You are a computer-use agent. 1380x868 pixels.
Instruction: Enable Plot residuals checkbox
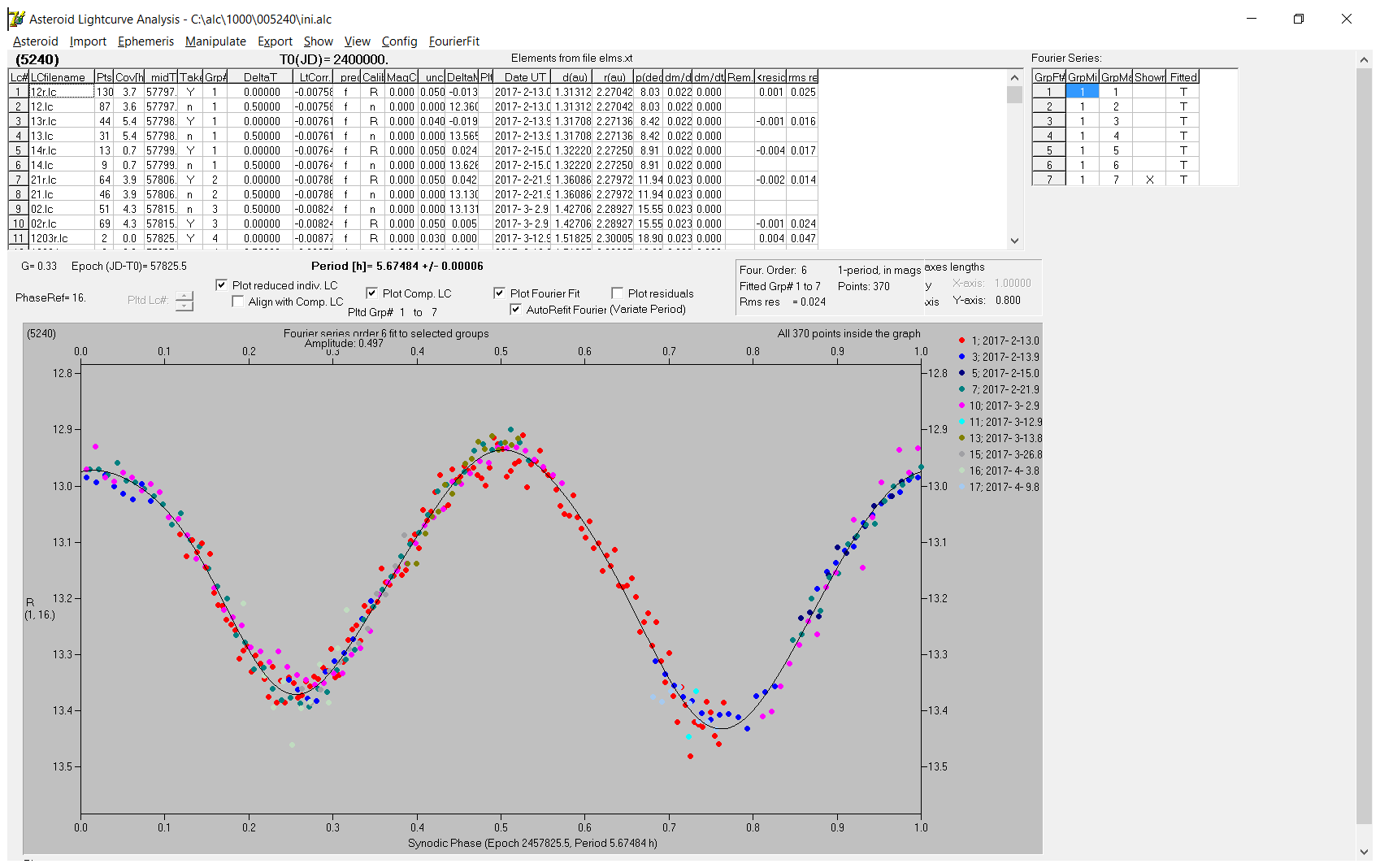point(617,293)
